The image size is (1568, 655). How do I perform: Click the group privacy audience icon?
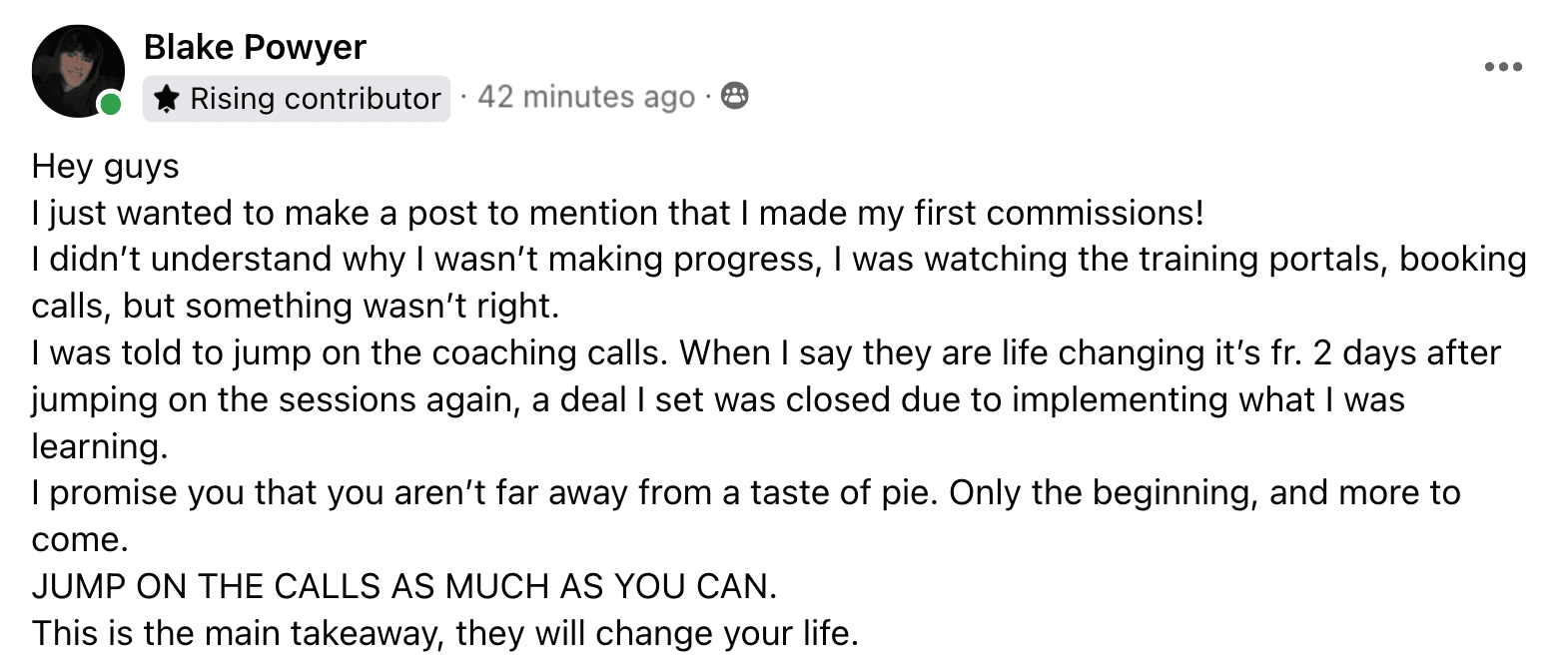point(734,96)
